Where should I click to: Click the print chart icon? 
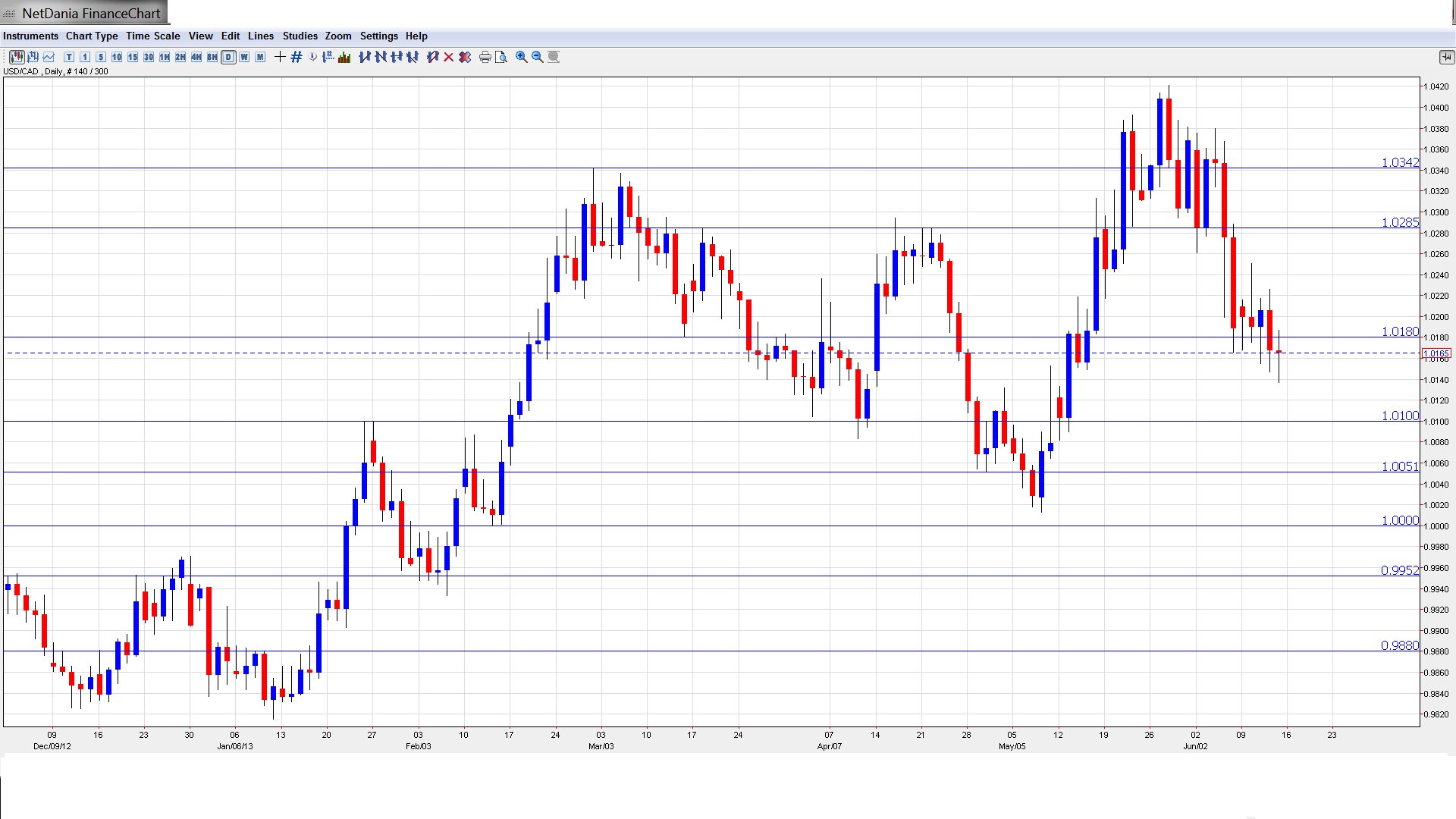click(x=485, y=57)
